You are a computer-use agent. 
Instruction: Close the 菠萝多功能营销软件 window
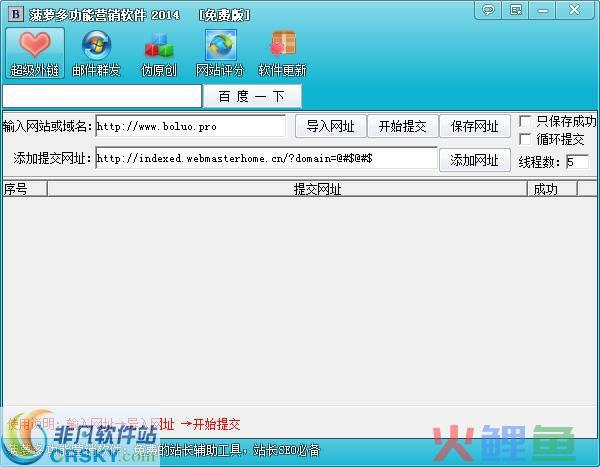[x=574, y=10]
